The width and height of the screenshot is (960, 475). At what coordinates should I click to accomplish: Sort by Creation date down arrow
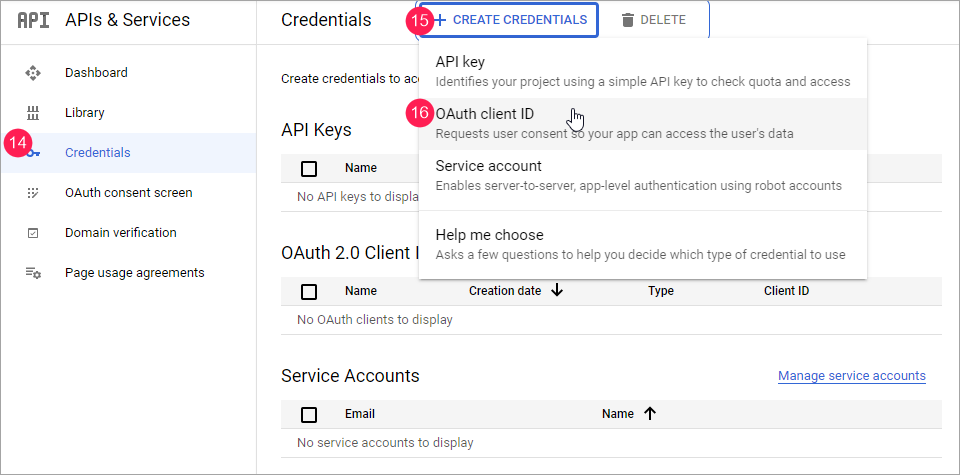pyautogui.click(x=557, y=291)
